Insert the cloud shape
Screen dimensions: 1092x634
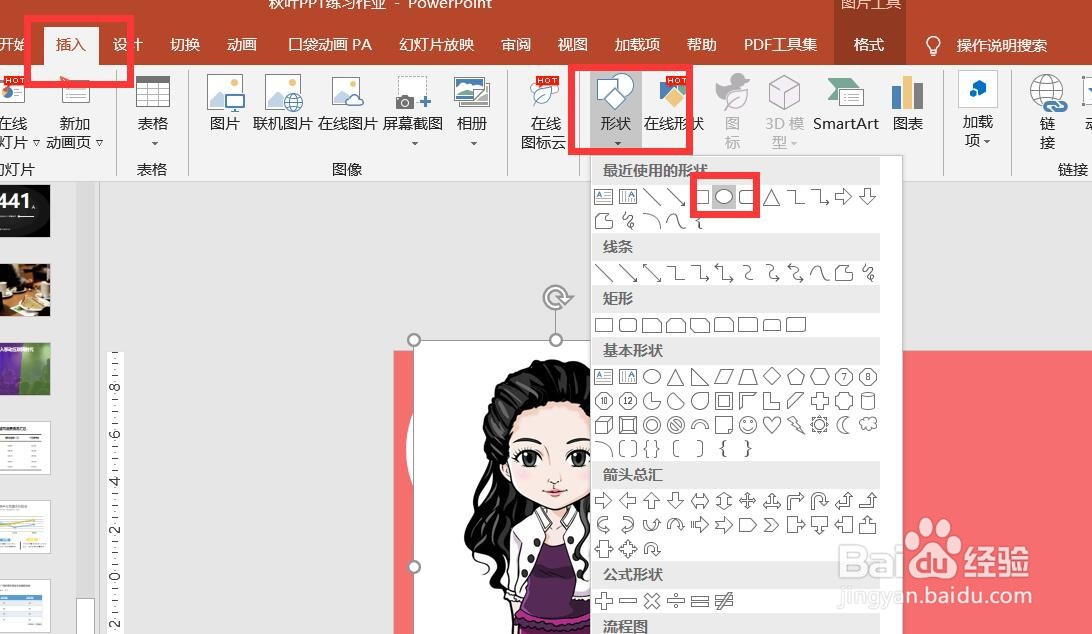[x=868, y=424]
